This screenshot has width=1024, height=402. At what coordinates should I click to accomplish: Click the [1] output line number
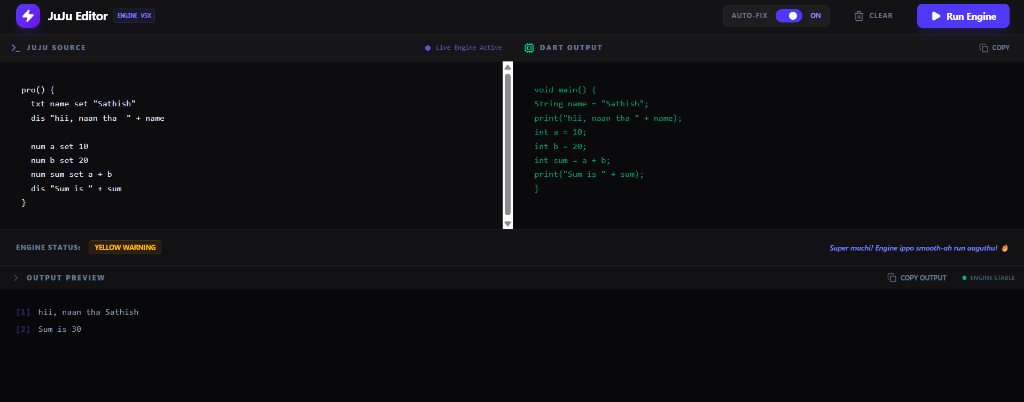click(x=23, y=312)
